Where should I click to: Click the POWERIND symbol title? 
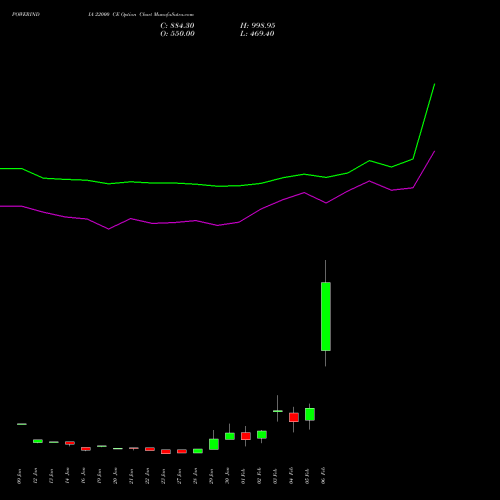26,15
